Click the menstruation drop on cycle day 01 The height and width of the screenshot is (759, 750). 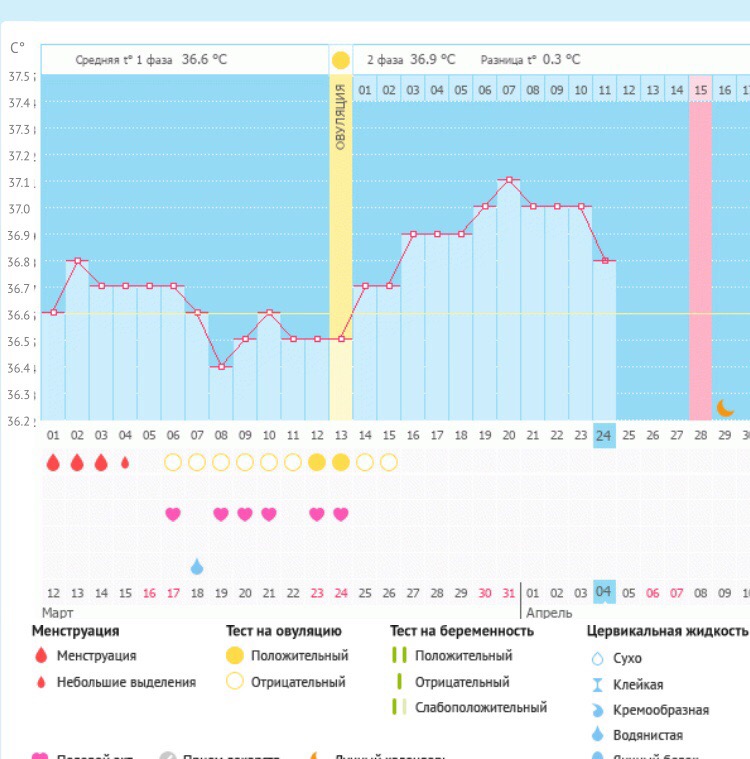[53, 462]
